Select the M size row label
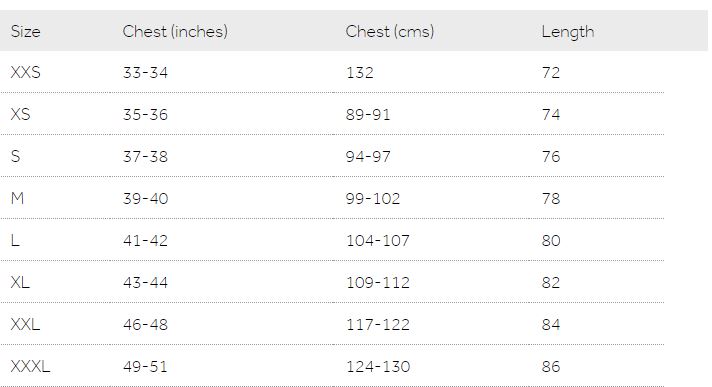Image resolution: width=712 pixels, height=387 pixels. pyautogui.click(x=17, y=198)
